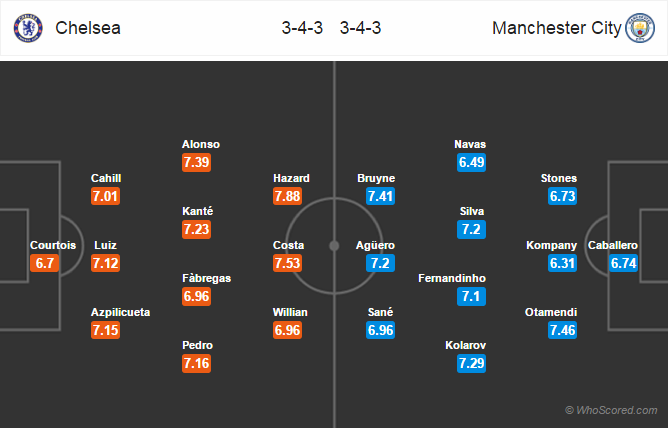This screenshot has width=668, height=428.
Task: Select Hazard's 7.88 rating badge
Action: click(x=288, y=196)
